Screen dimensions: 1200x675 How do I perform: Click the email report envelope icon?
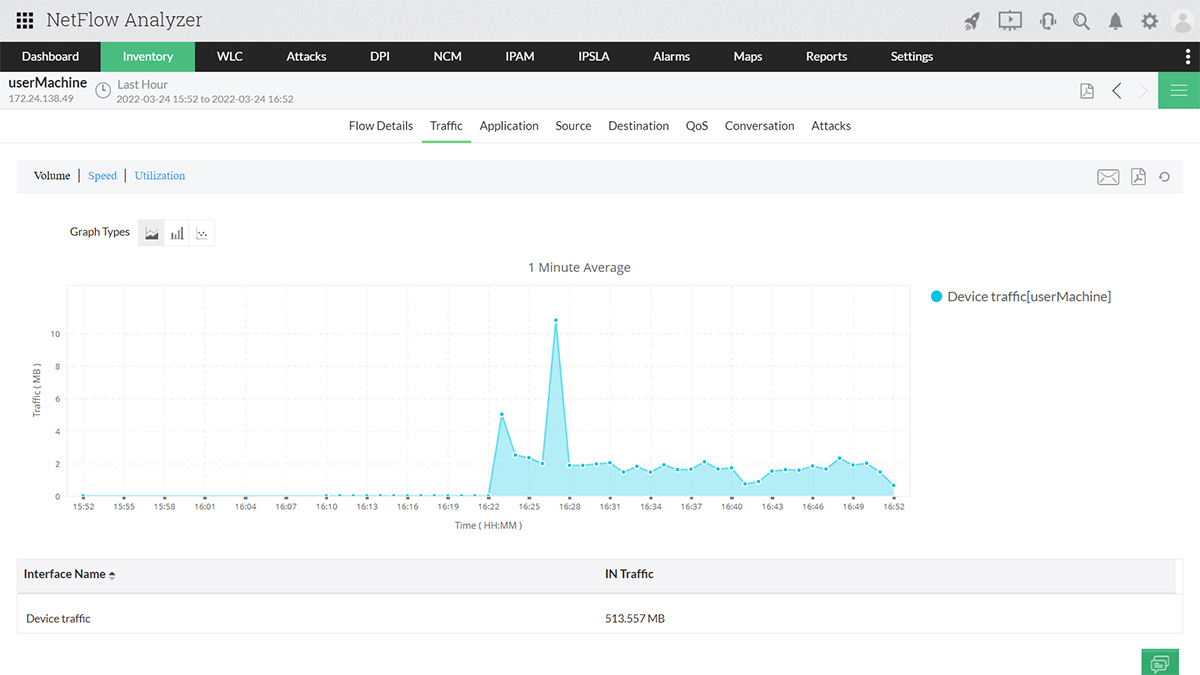[1108, 177]
